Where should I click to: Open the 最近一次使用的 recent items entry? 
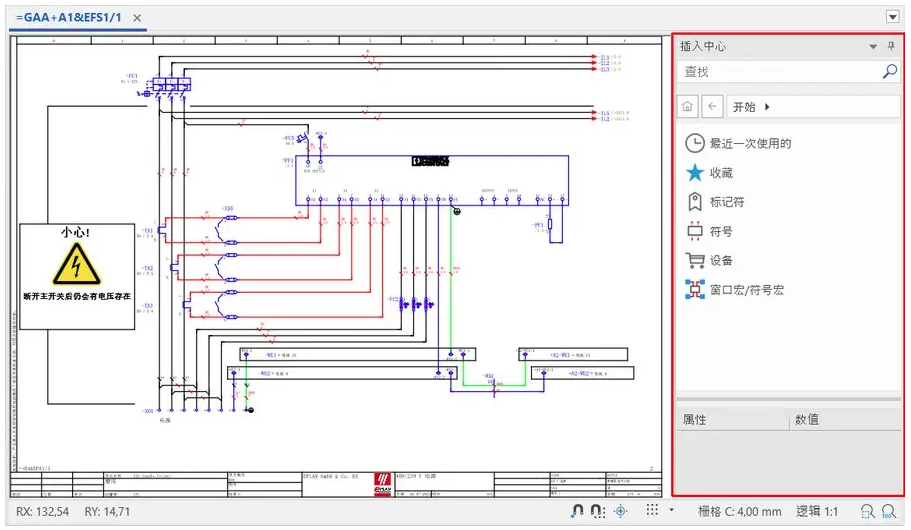tap(738, 143)
